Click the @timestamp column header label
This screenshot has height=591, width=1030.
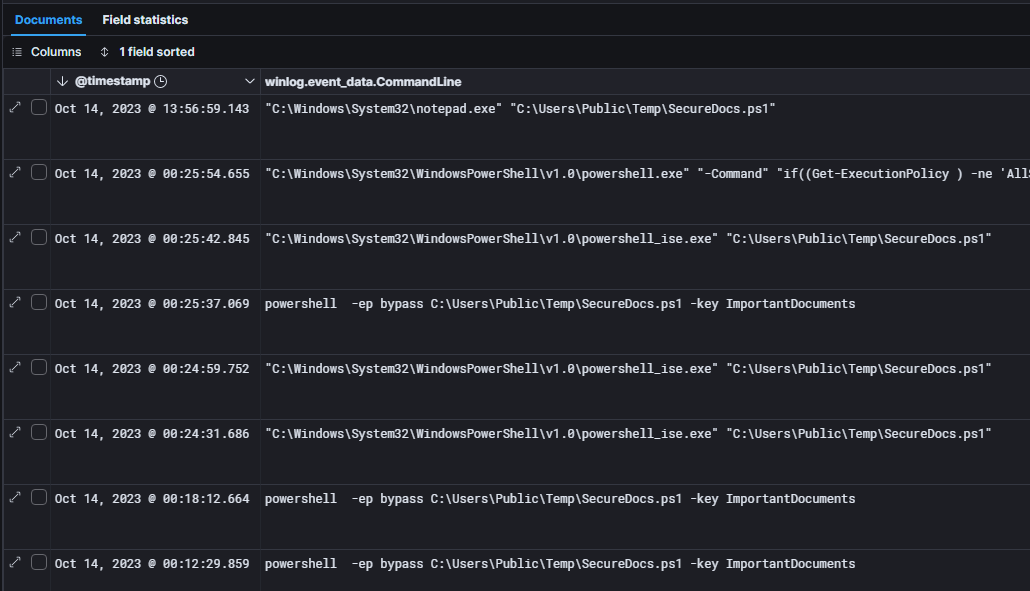(112, 81)
